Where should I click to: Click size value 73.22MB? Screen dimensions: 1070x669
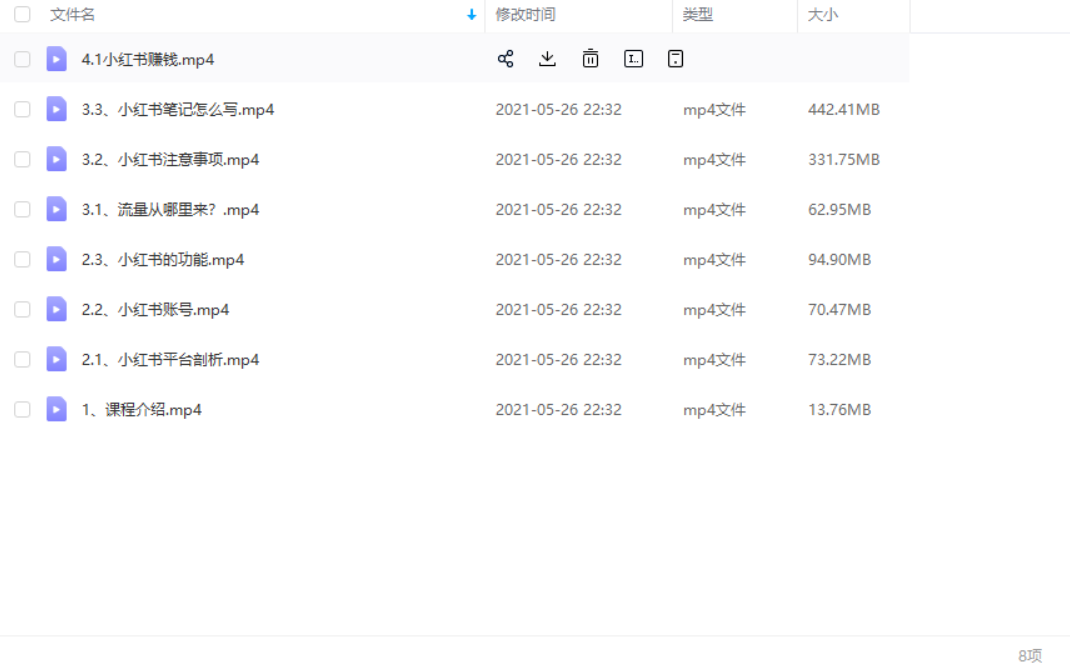click(x=839, y=359)
